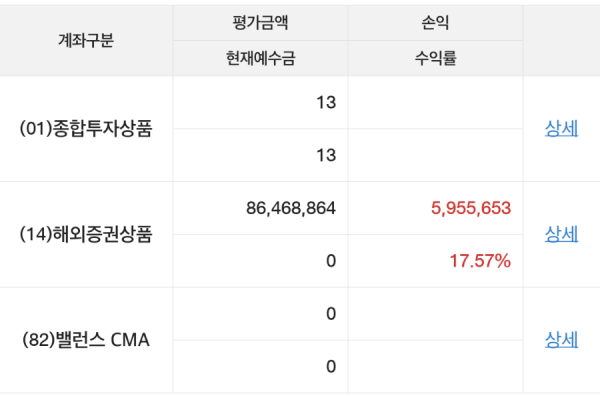The height and width of the screenshot is (396, 600).
Task: Click empty profit cell of 종합투자상품 row
Action: tap(435, 103)
